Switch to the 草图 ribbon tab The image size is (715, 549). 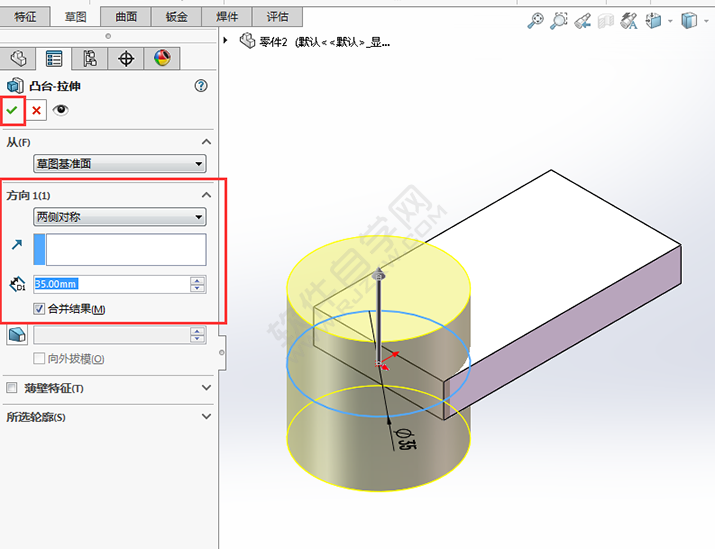(x=75, y=17)
